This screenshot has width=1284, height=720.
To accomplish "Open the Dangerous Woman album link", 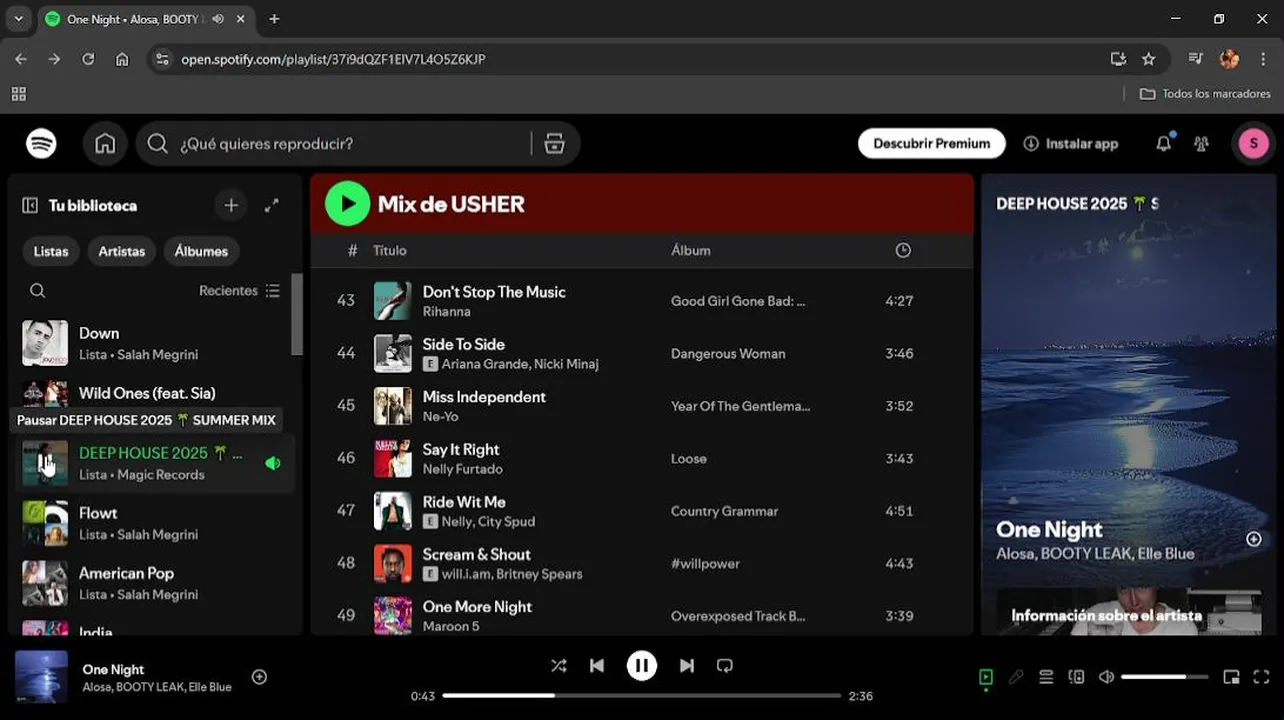I will tap(728, 354).
